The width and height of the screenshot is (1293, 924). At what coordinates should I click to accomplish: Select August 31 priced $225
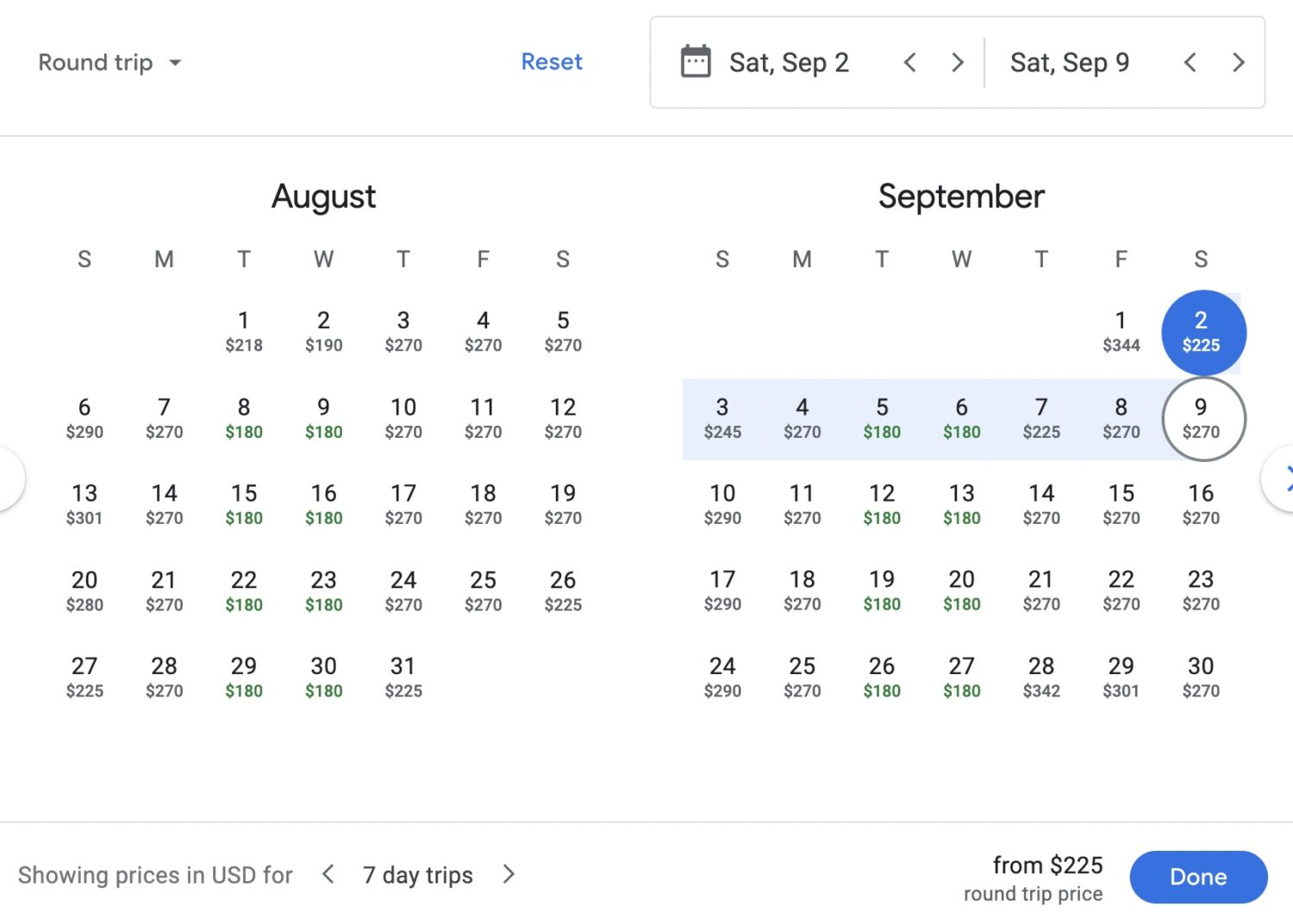tap(403, 677)
